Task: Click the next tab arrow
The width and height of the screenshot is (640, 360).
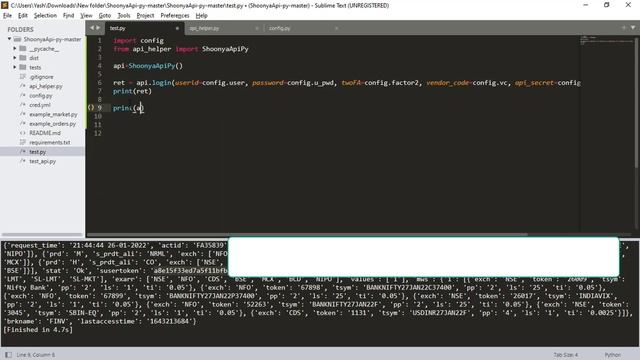Action: click(x=98, y=28)
